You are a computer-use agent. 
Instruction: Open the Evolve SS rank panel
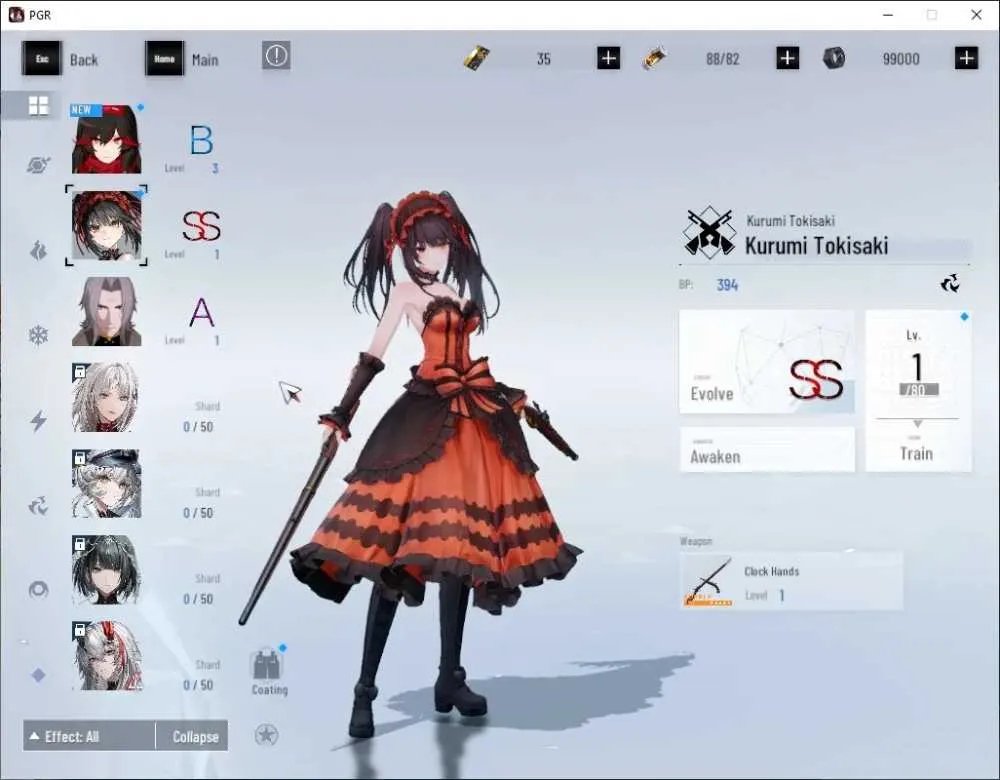tap(767, 362)
